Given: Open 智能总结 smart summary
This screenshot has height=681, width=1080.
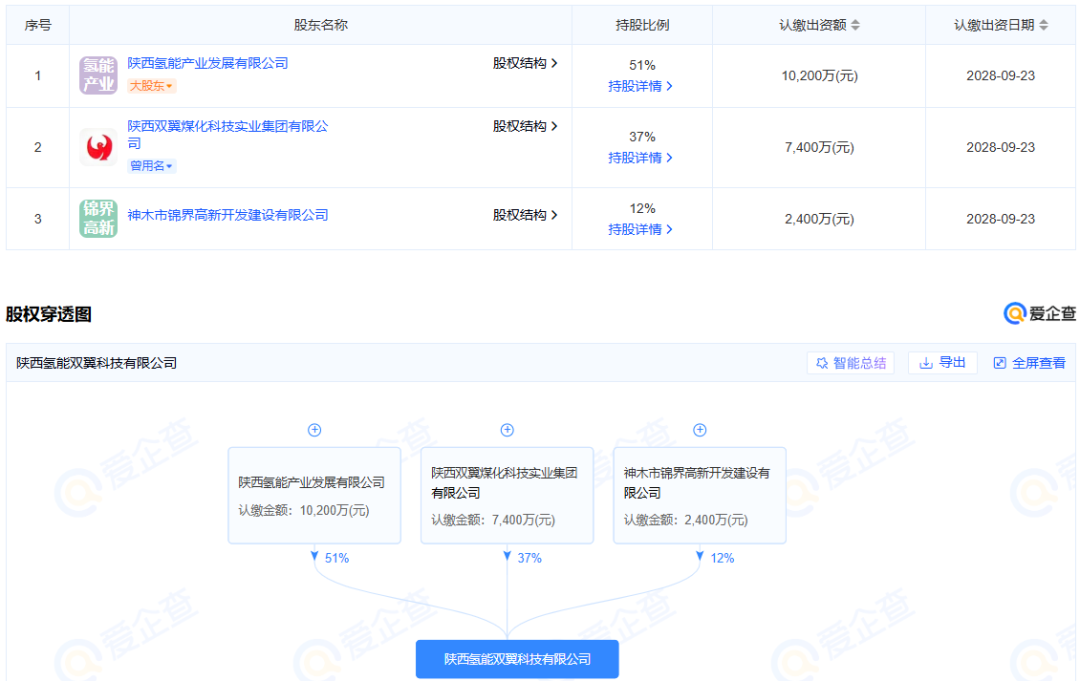Looking at the screenshot, I should pyautogui.click(x=851, y=363).
